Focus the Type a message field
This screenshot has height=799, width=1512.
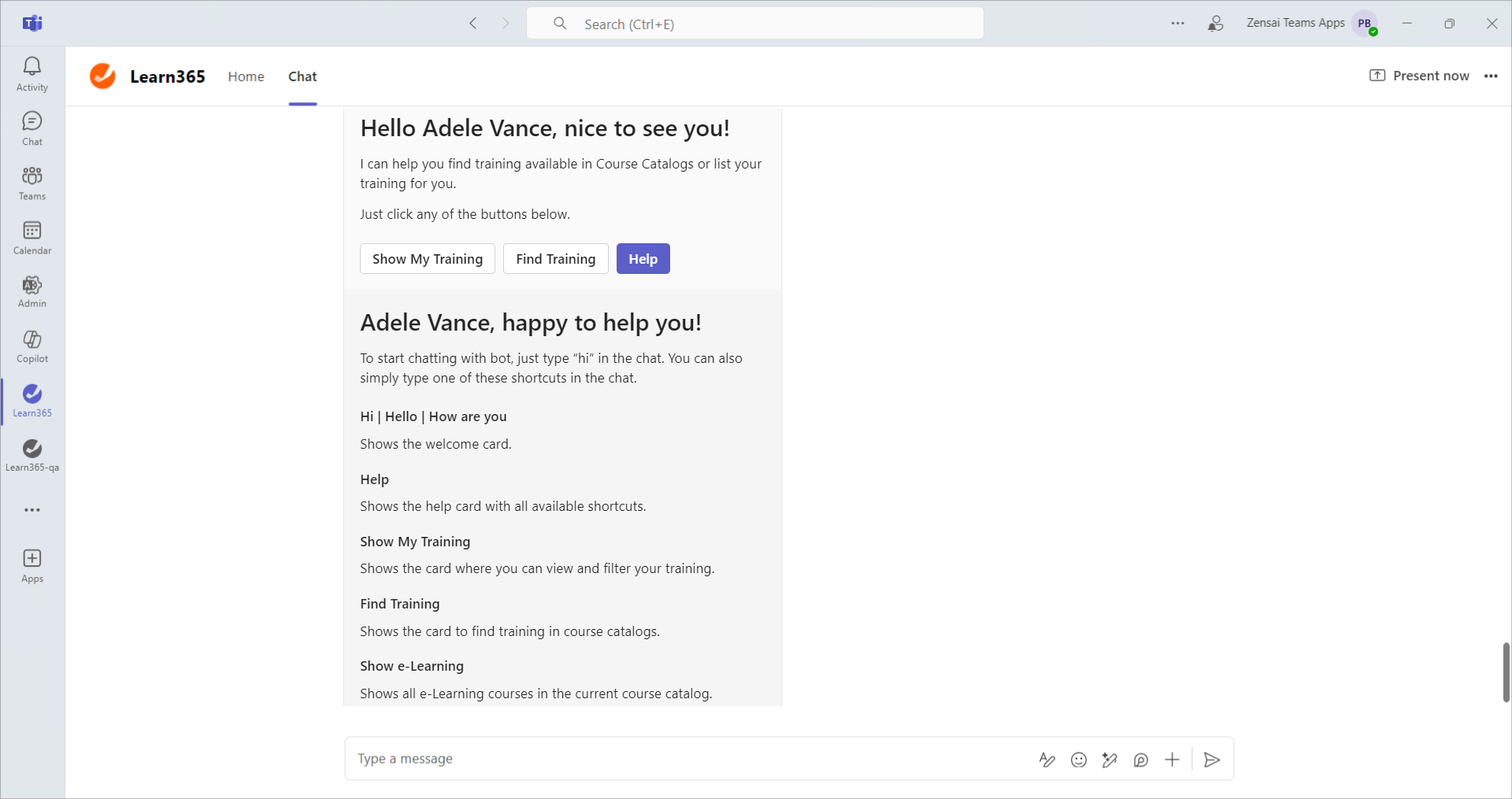(x=685, y=759)
